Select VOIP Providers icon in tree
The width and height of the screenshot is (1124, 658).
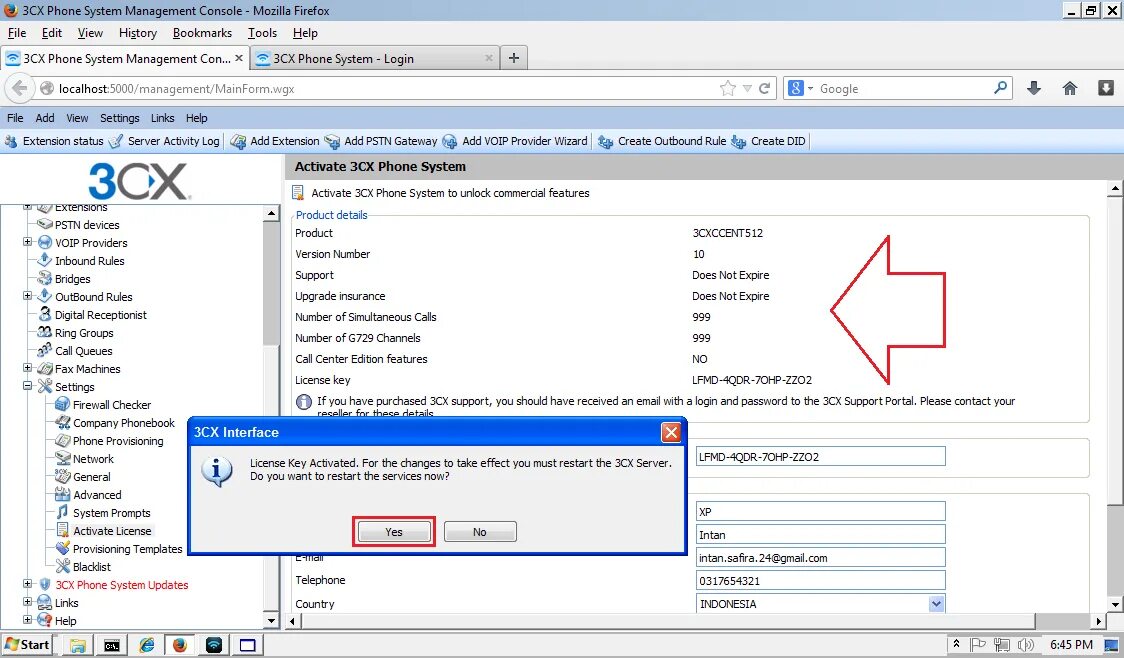(45, 242)
